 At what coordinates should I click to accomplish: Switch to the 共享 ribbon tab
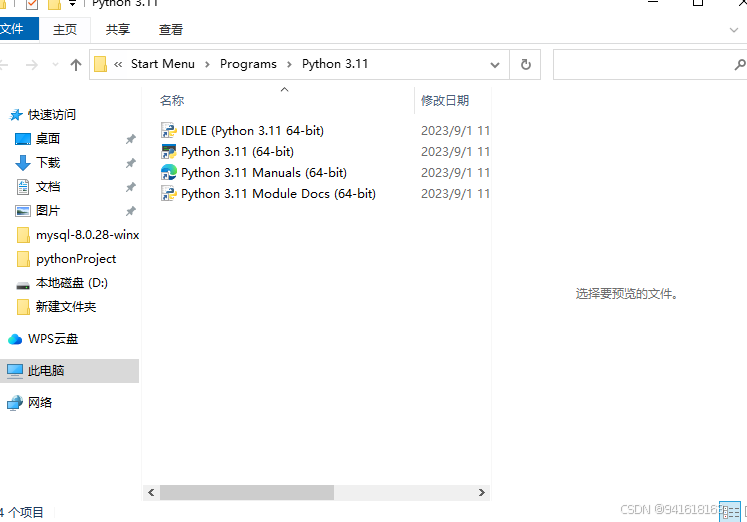(x=118, y=30)
